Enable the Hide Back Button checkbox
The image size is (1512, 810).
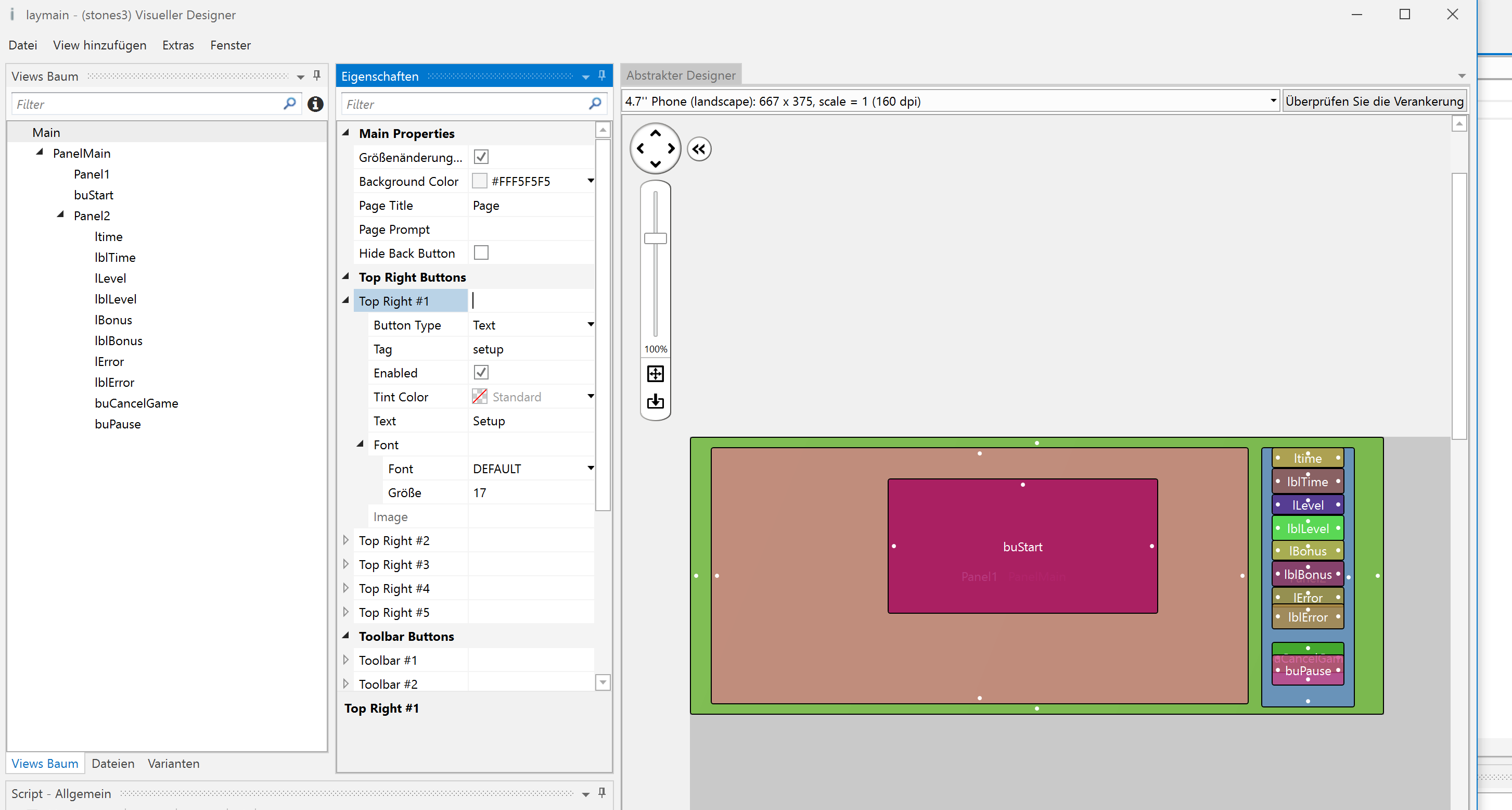coord(481,252)
